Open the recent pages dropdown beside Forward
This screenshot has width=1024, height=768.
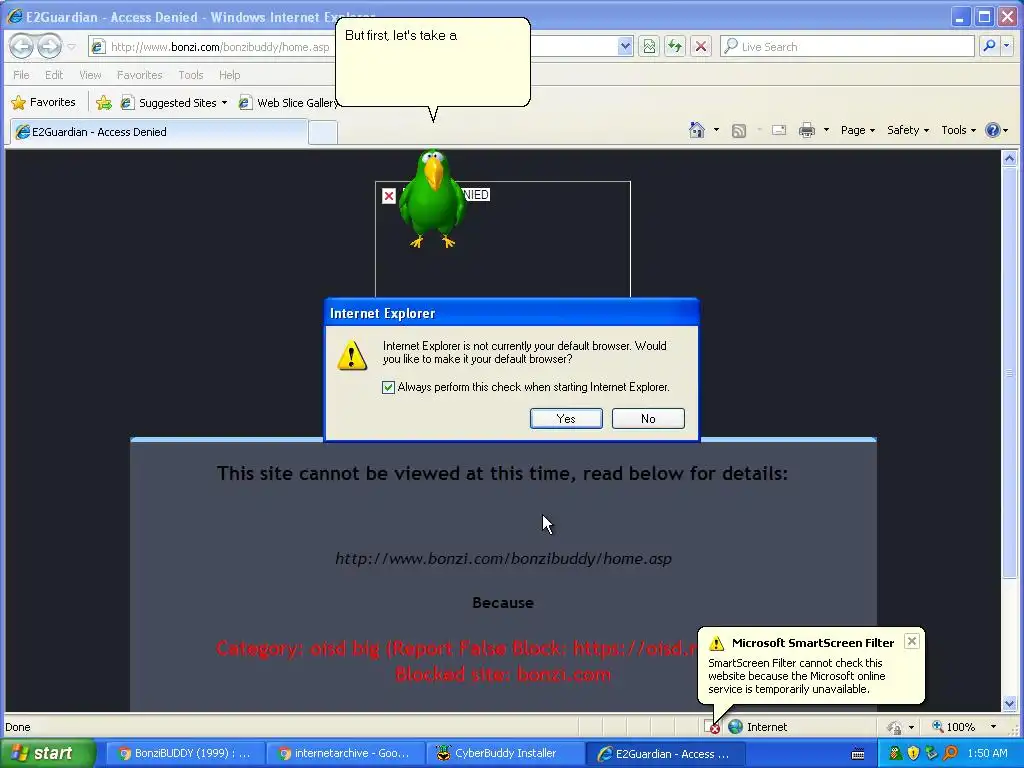71,47
